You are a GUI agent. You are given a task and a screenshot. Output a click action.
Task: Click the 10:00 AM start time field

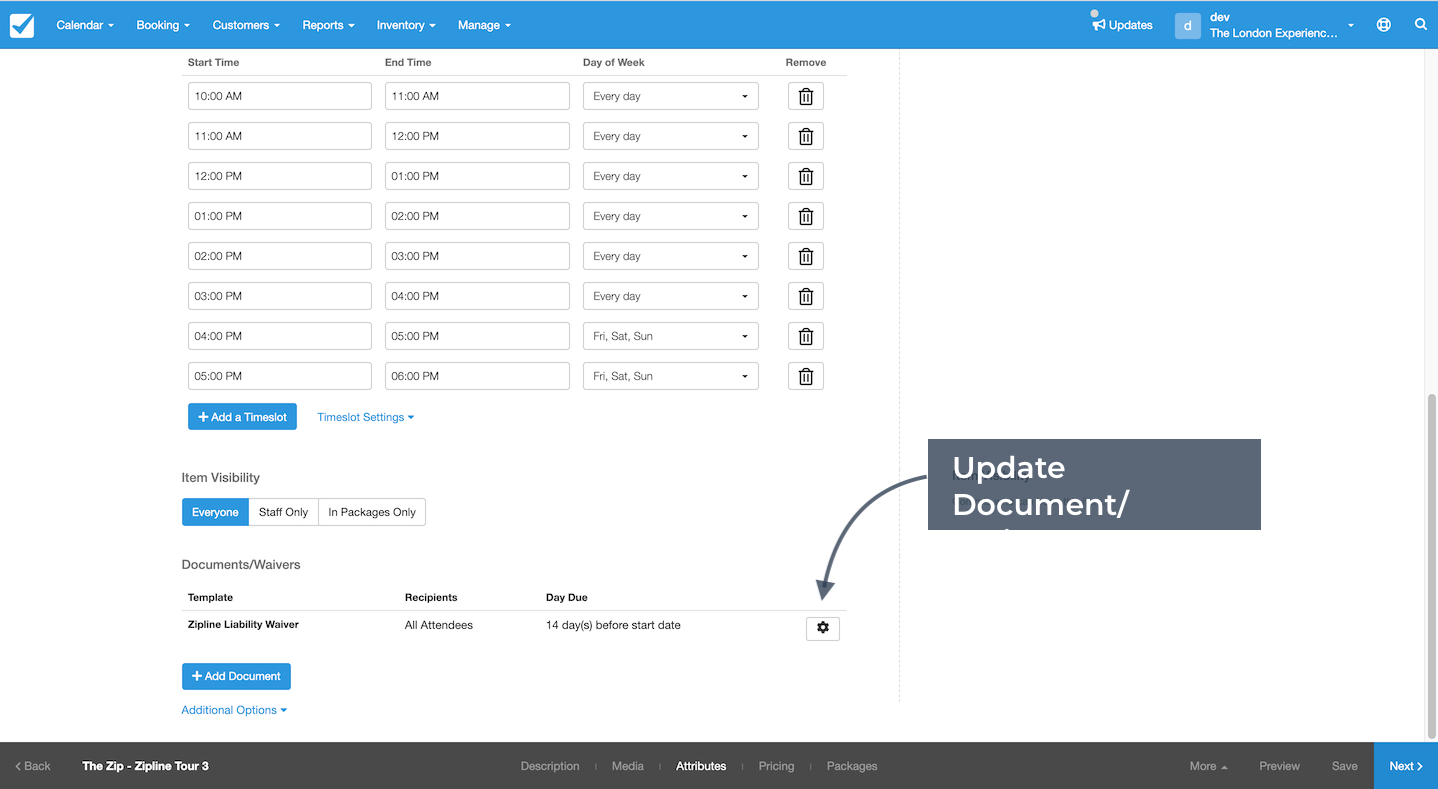pos(280,96)
